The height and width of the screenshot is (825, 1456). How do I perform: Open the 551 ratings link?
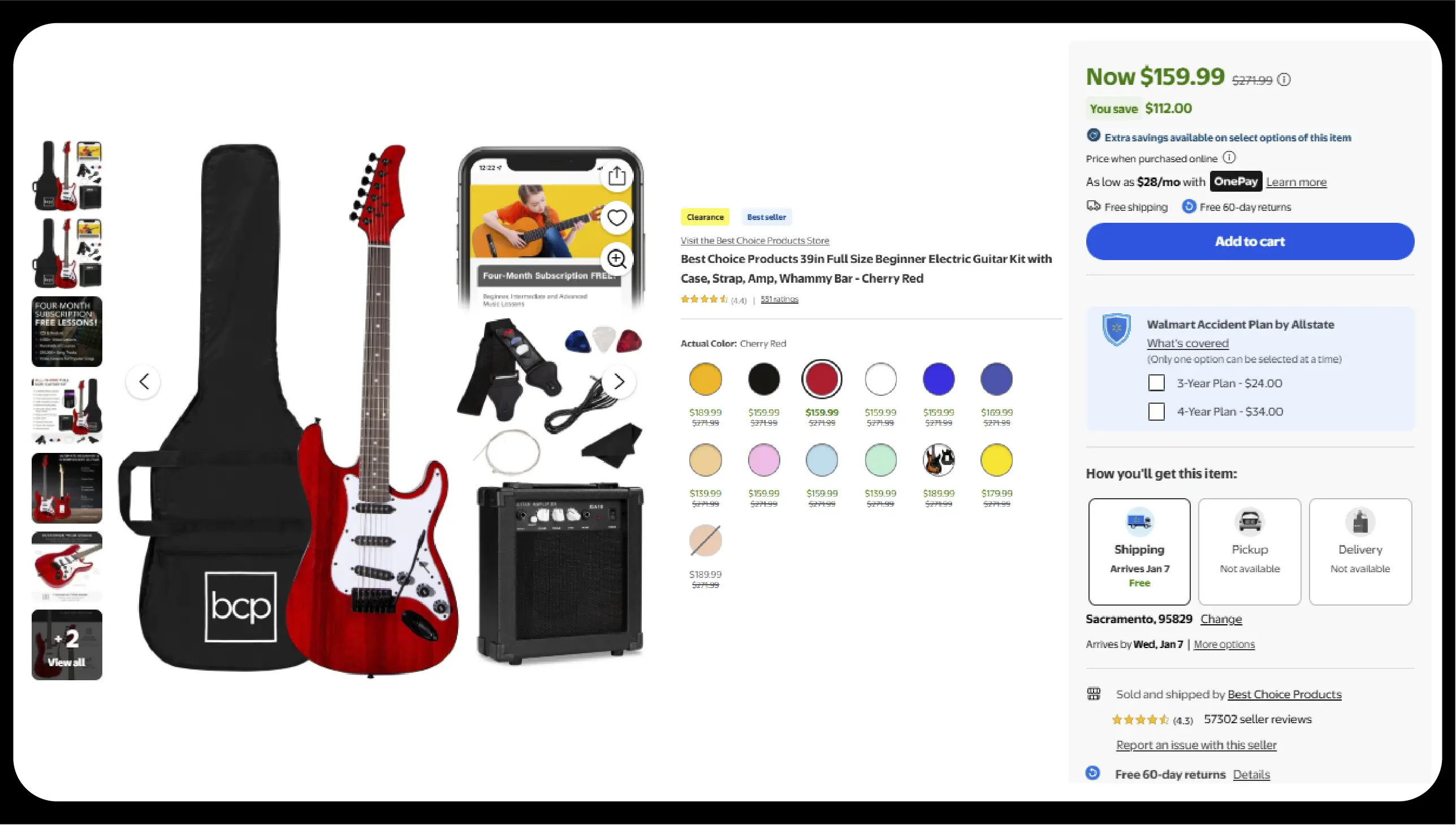(x=779, y=299)
